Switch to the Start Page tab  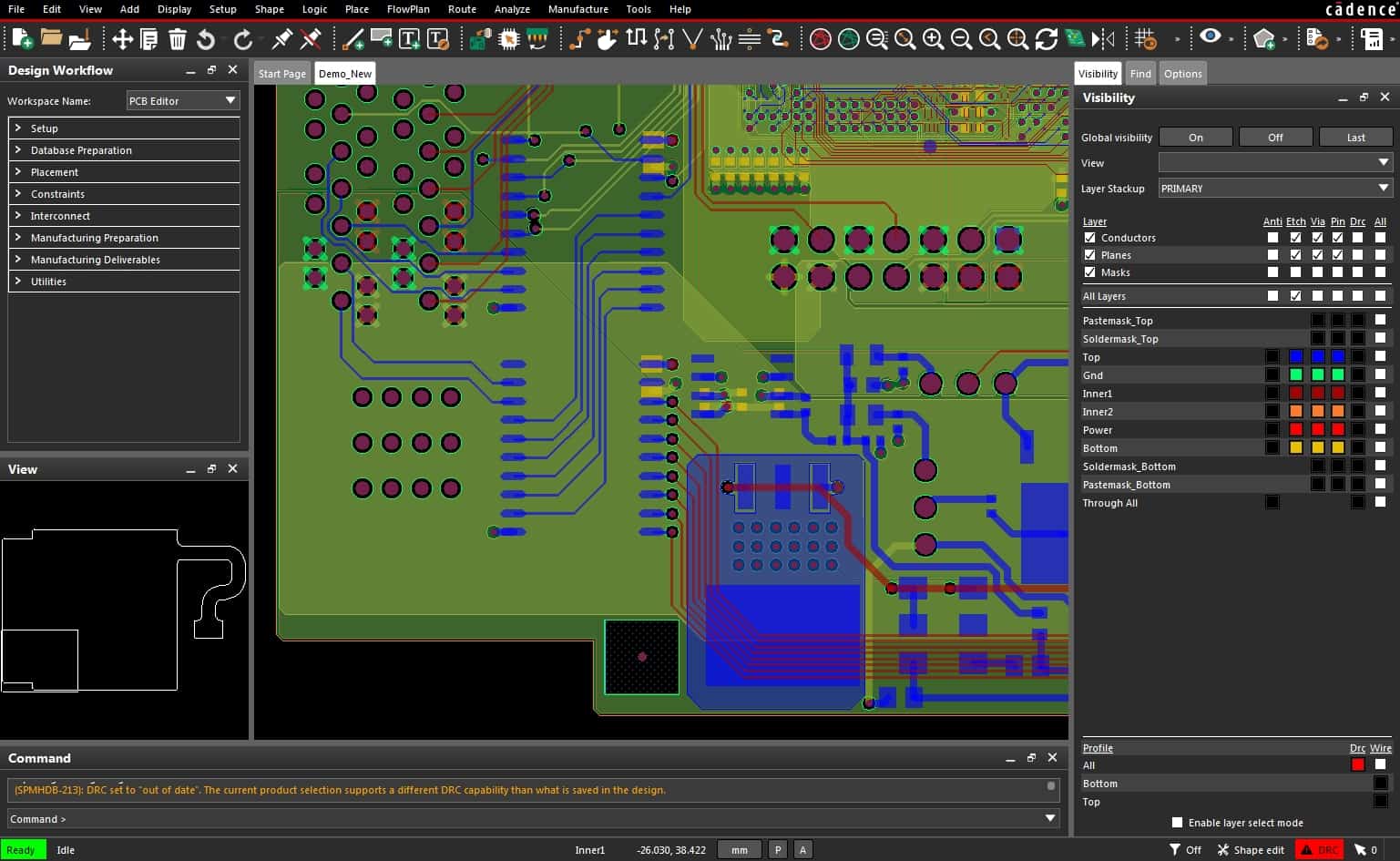[282, 74]
